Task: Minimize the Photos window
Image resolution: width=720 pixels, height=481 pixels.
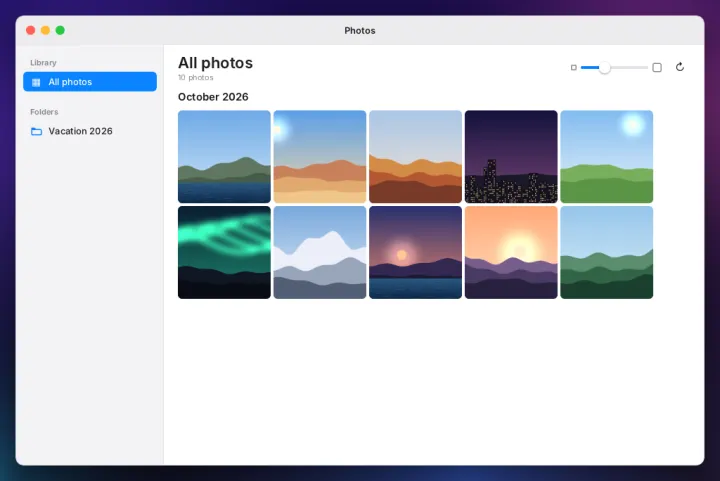Action: (x=45, y=30)
